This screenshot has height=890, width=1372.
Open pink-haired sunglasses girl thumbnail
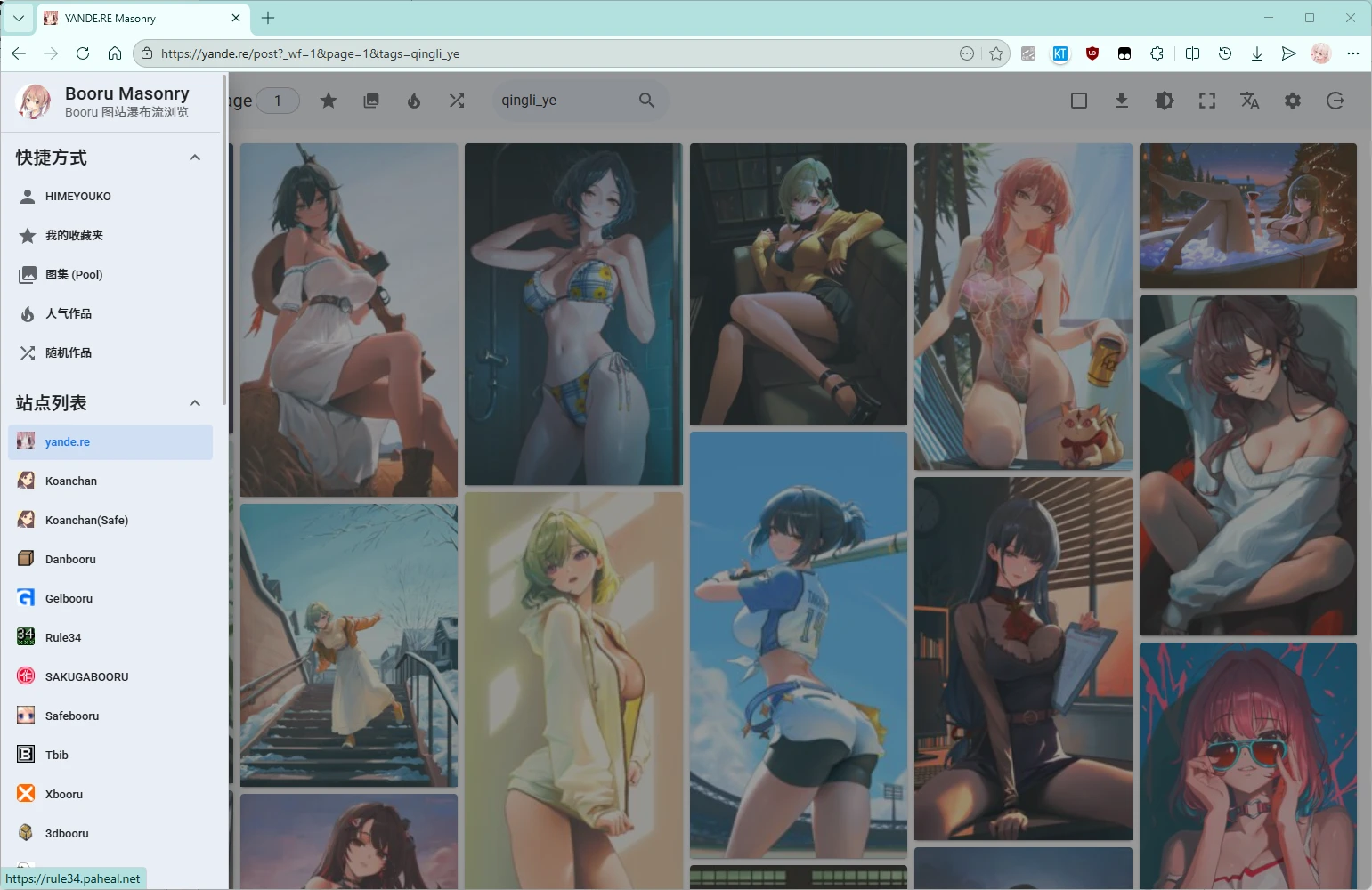click(1248, 765)
